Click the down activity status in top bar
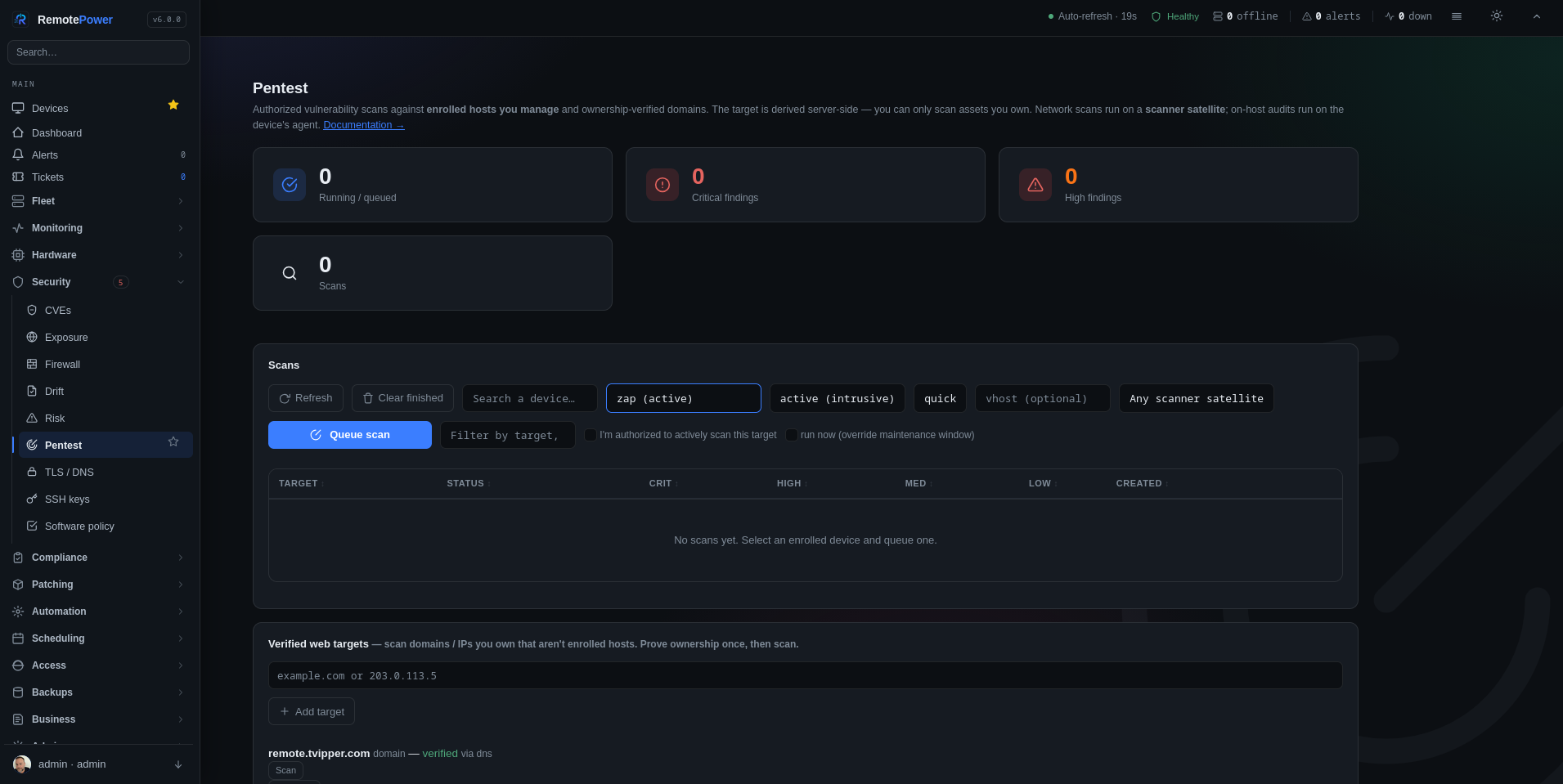 click(1408, 16)
